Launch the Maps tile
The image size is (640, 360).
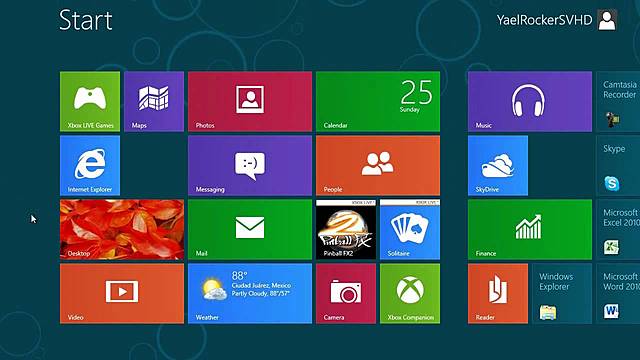(x=154, y=102)
